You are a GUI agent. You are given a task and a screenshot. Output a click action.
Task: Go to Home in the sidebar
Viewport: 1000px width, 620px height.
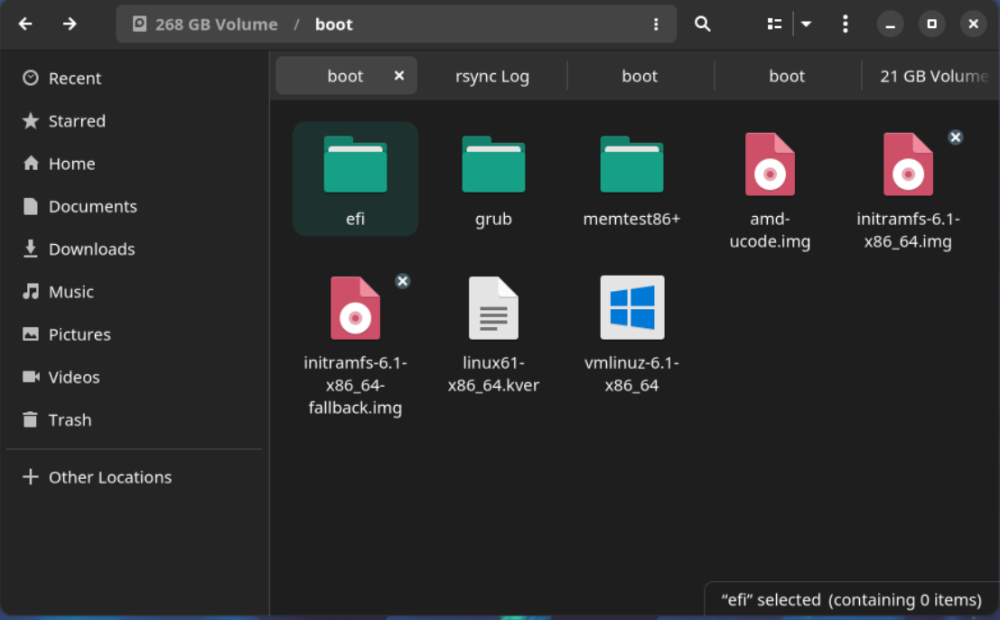click(x=134, y=164)
